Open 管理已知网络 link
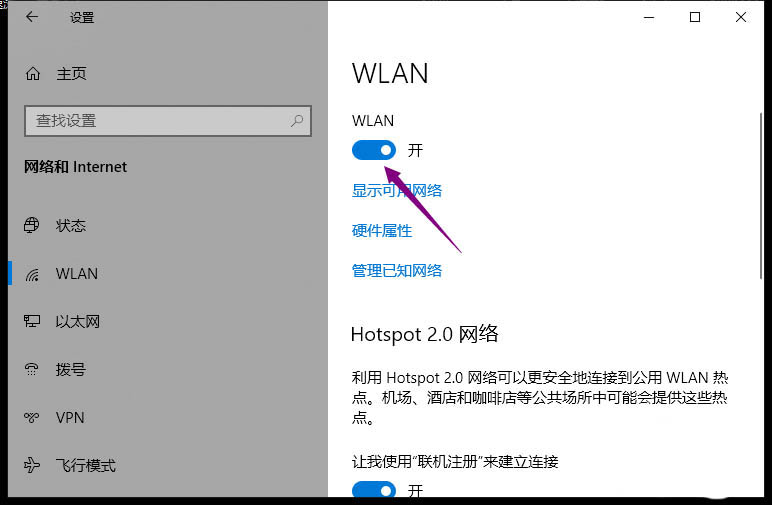This screenshot has height=505, width=772. pos(397,270)
